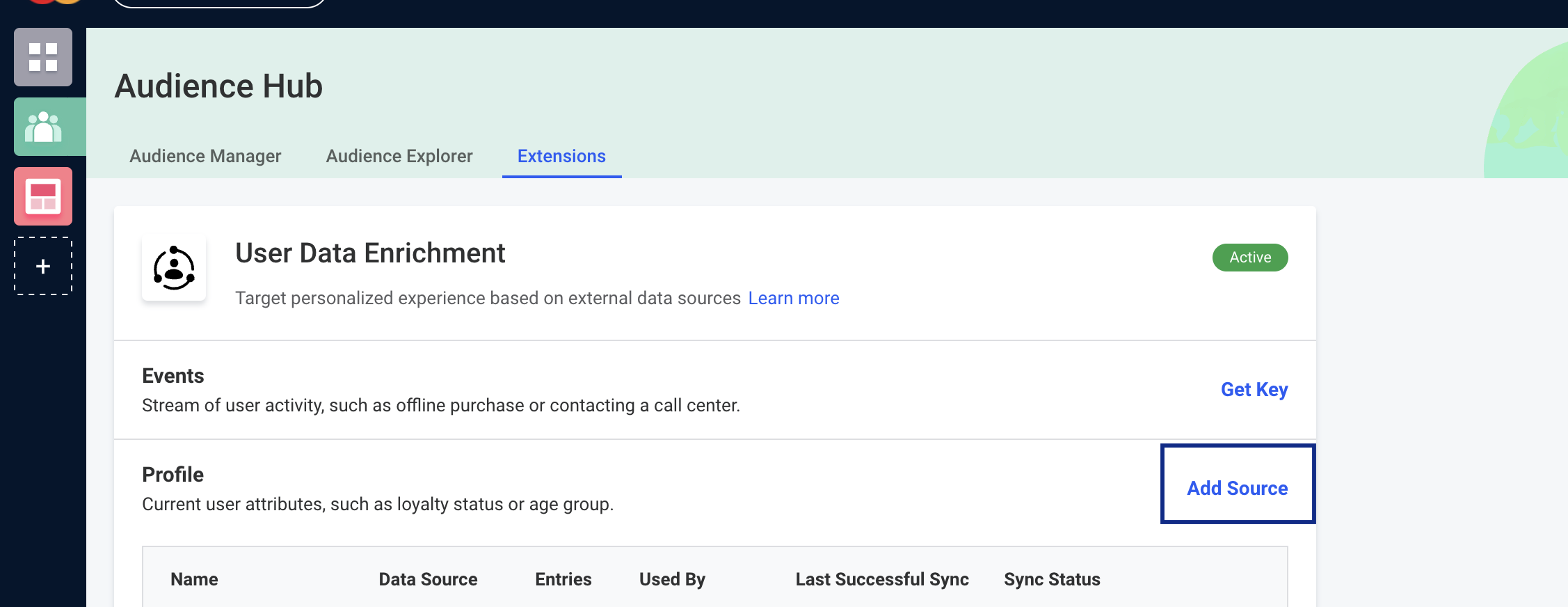Sort by the Entries column header
The width and height of the screenshot is (1568, 607).
[563, 579]
